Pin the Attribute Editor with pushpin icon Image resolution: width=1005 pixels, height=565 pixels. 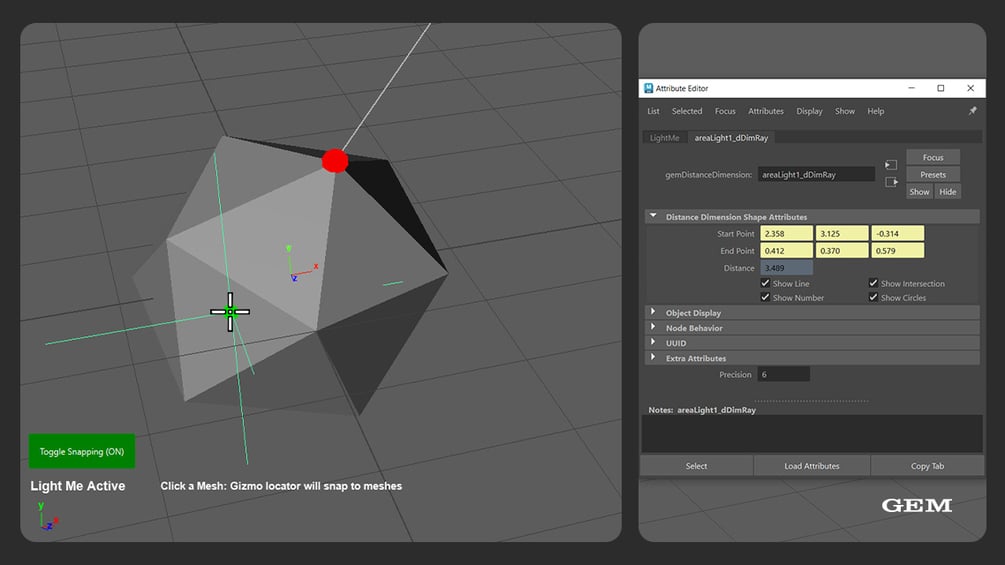[x=972, y=111]
